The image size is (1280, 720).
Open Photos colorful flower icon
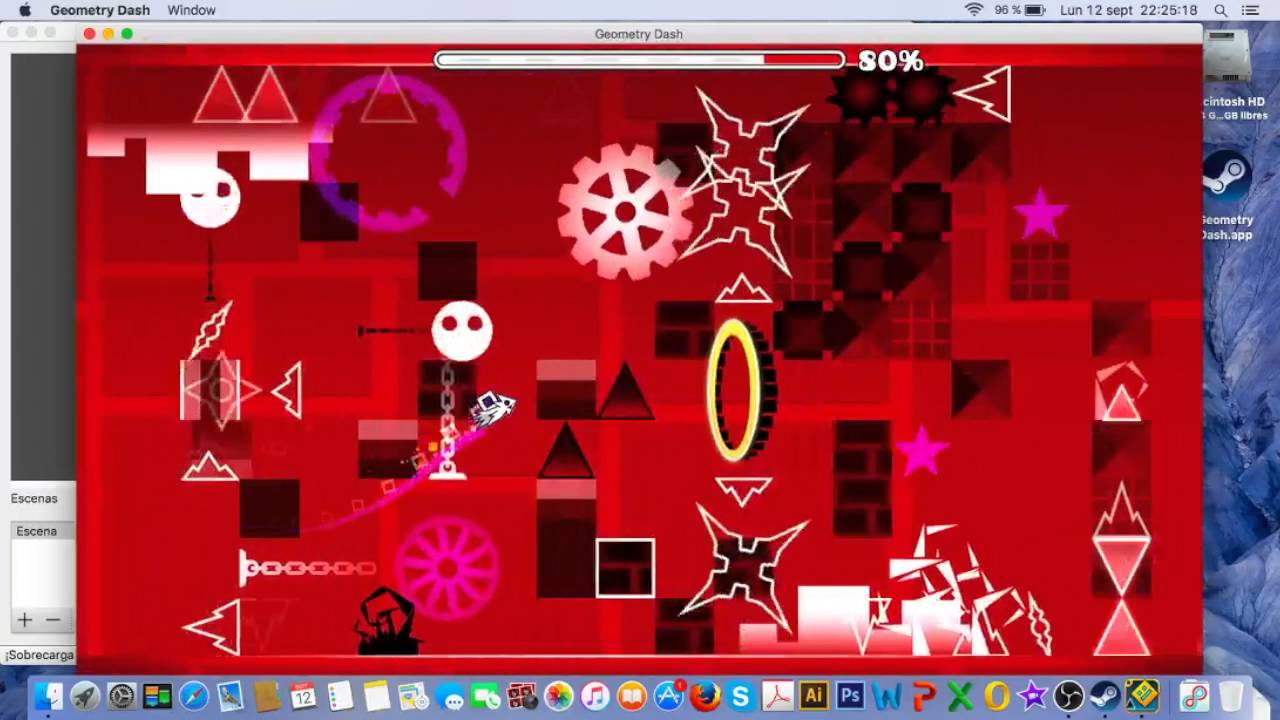click(559, 696)
